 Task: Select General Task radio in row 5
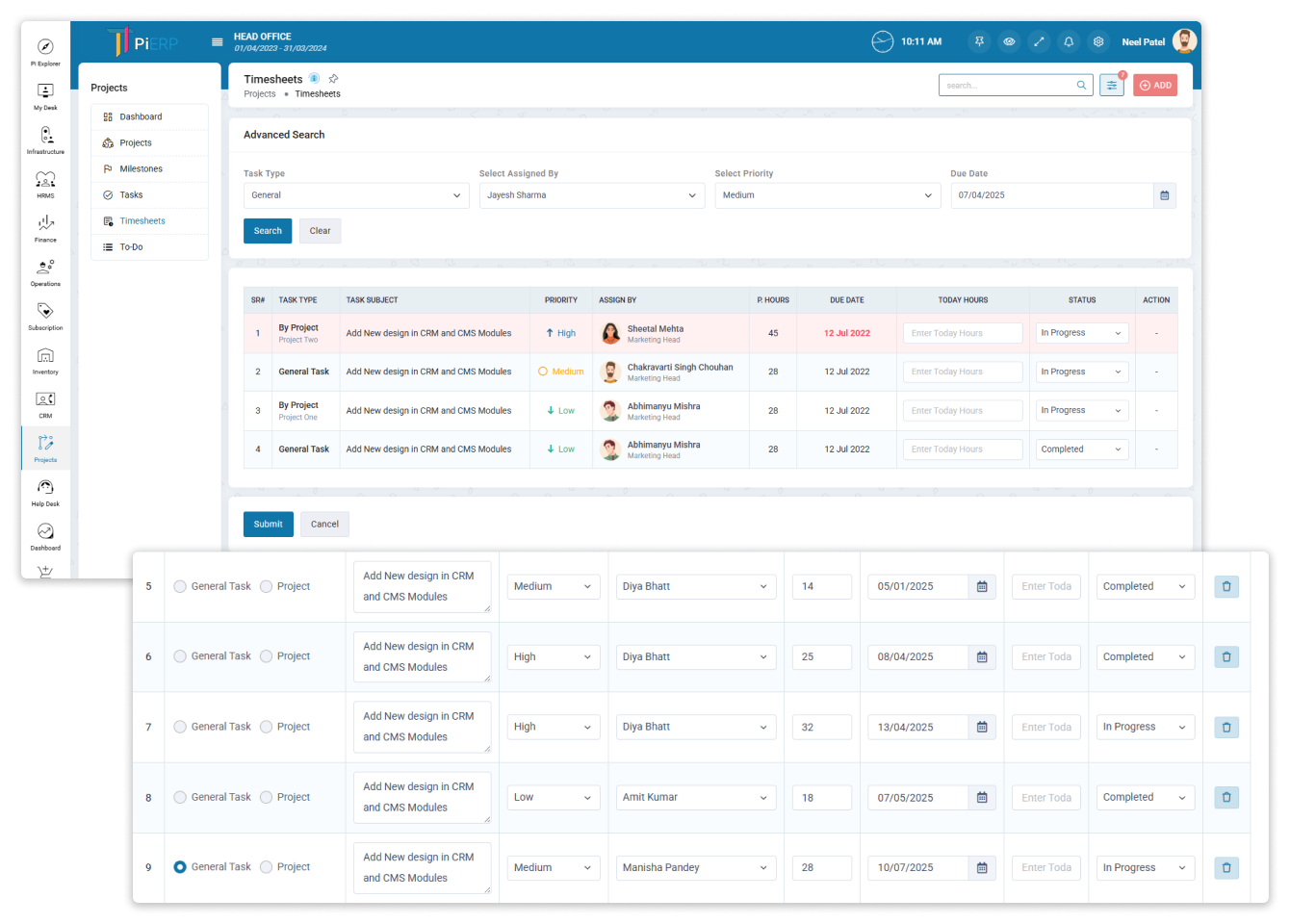click(180, 585)
